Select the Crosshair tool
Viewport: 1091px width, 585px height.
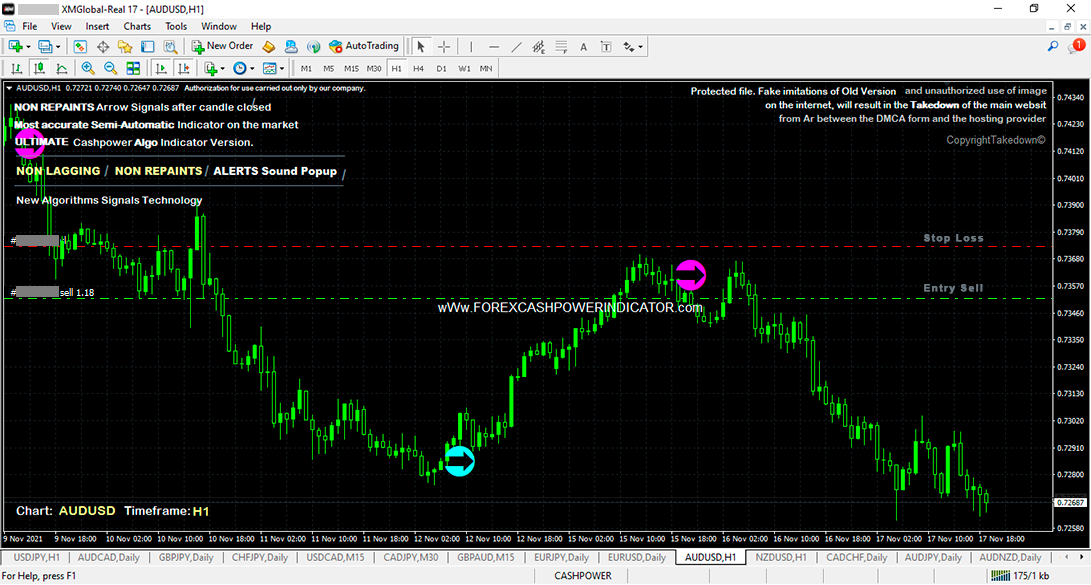click(444, 47)
